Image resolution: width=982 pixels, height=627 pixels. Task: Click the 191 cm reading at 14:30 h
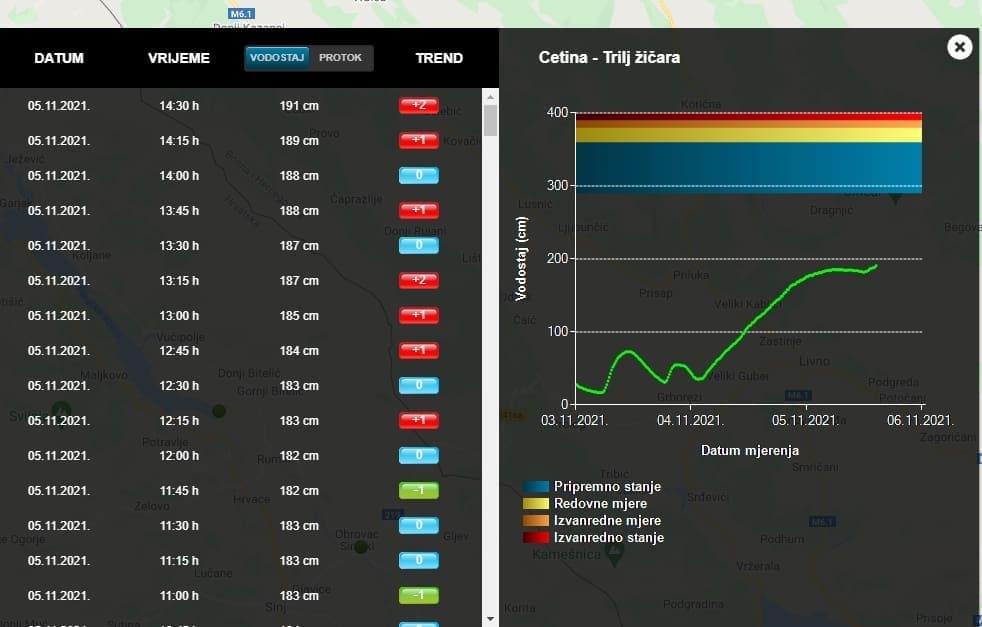[x=299, y=105]
